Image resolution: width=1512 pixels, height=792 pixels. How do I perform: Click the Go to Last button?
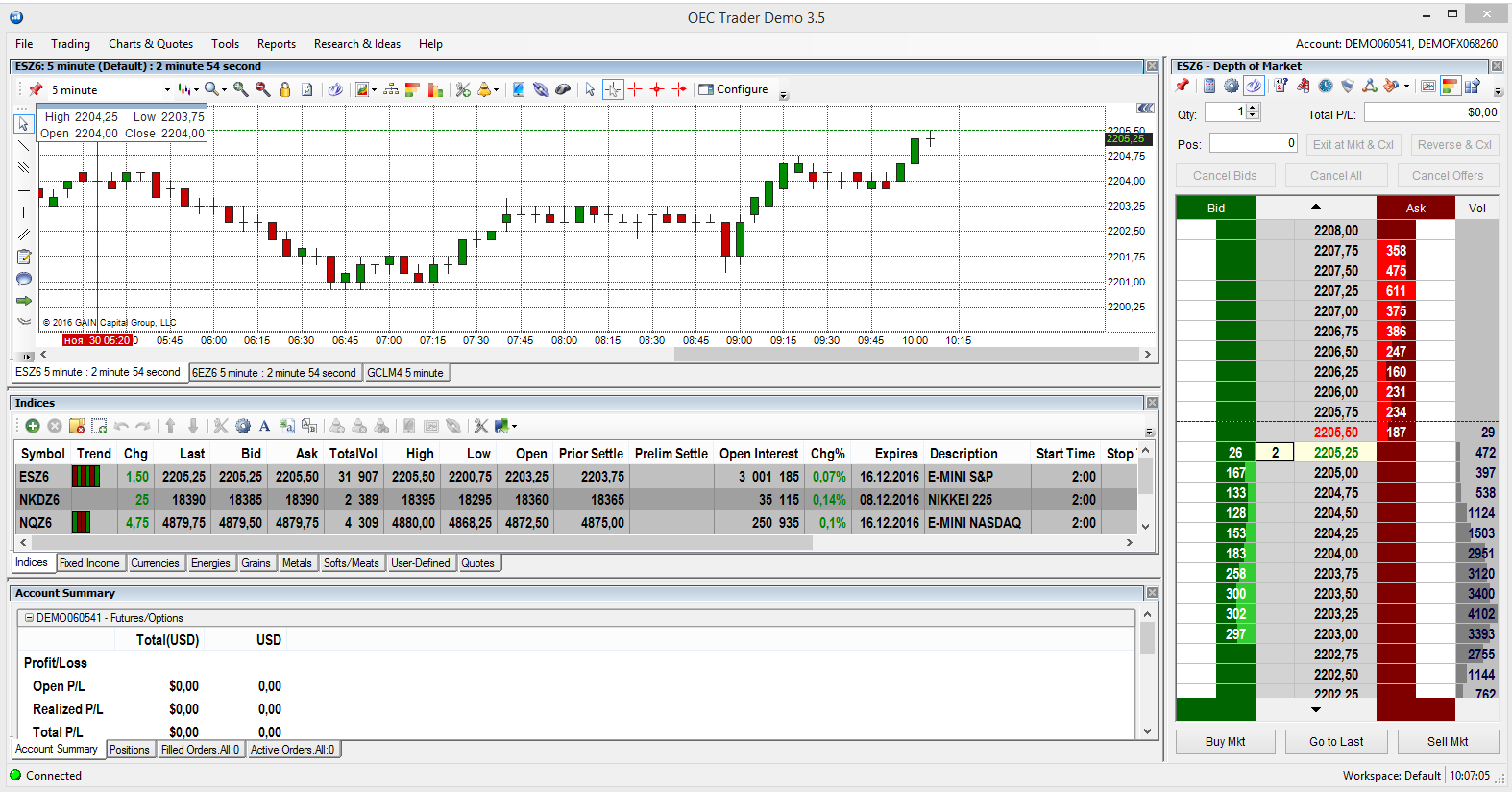click(x=1336, y=742)
